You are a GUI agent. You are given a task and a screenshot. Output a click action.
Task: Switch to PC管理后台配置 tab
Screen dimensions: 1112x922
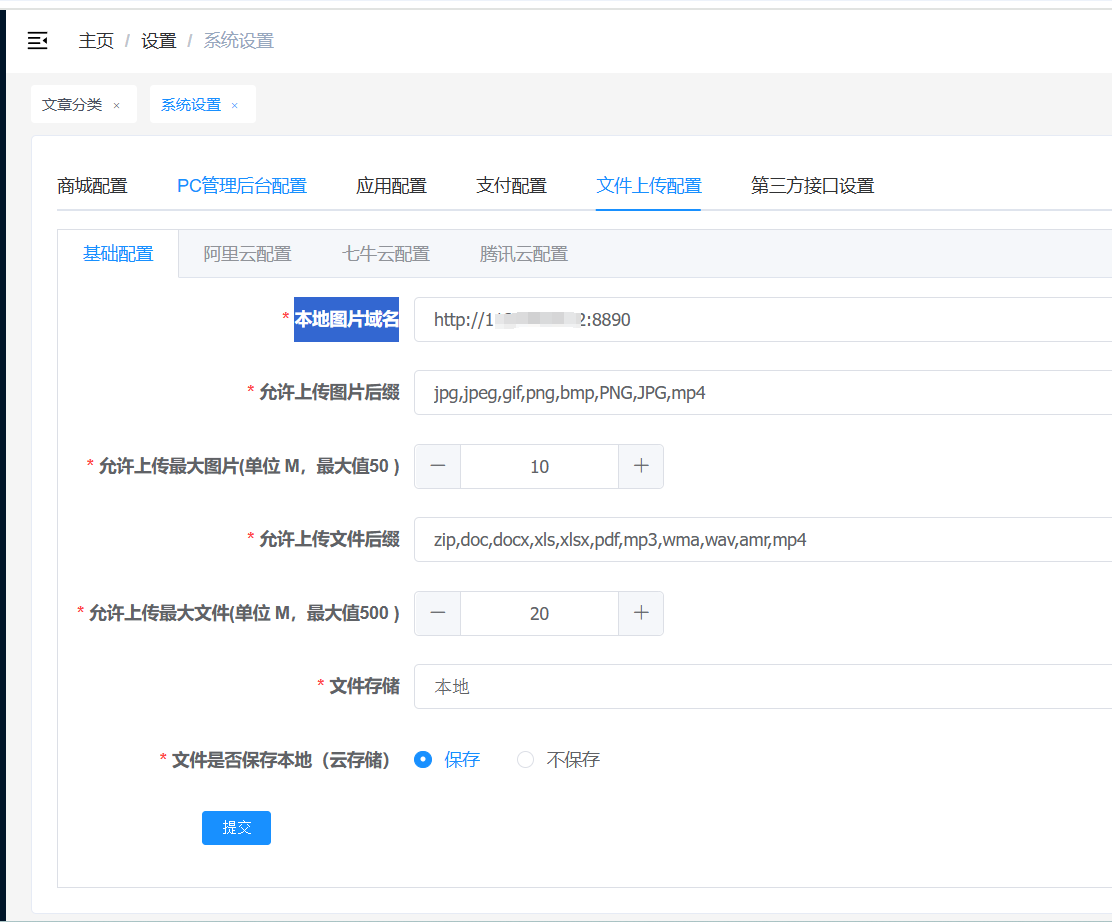click(x=242, y=186)
